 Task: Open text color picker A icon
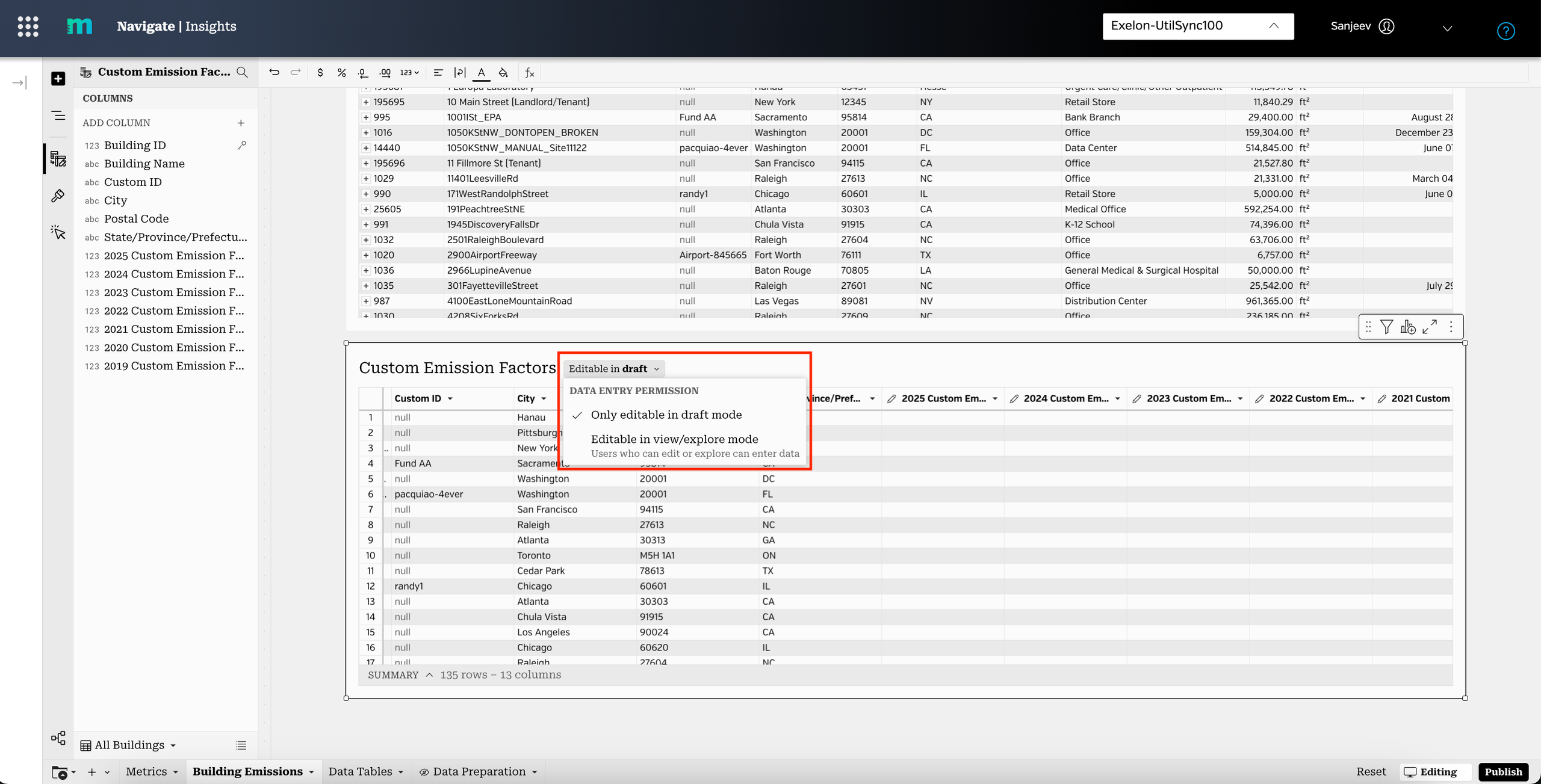[481, 73]
